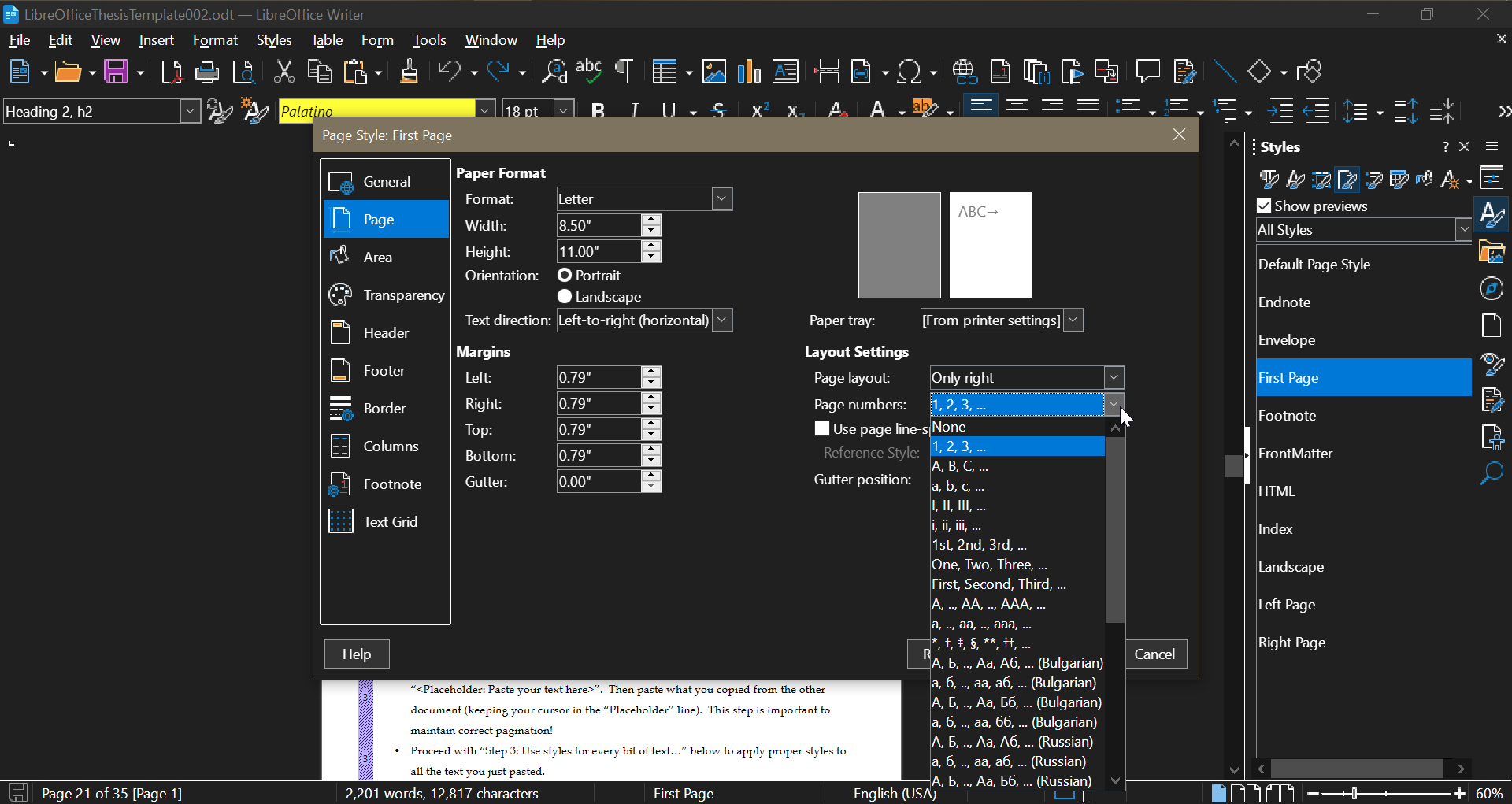Click Export as PDF icon
This screenshot has width=1512, height=804.
pos(171,72)
